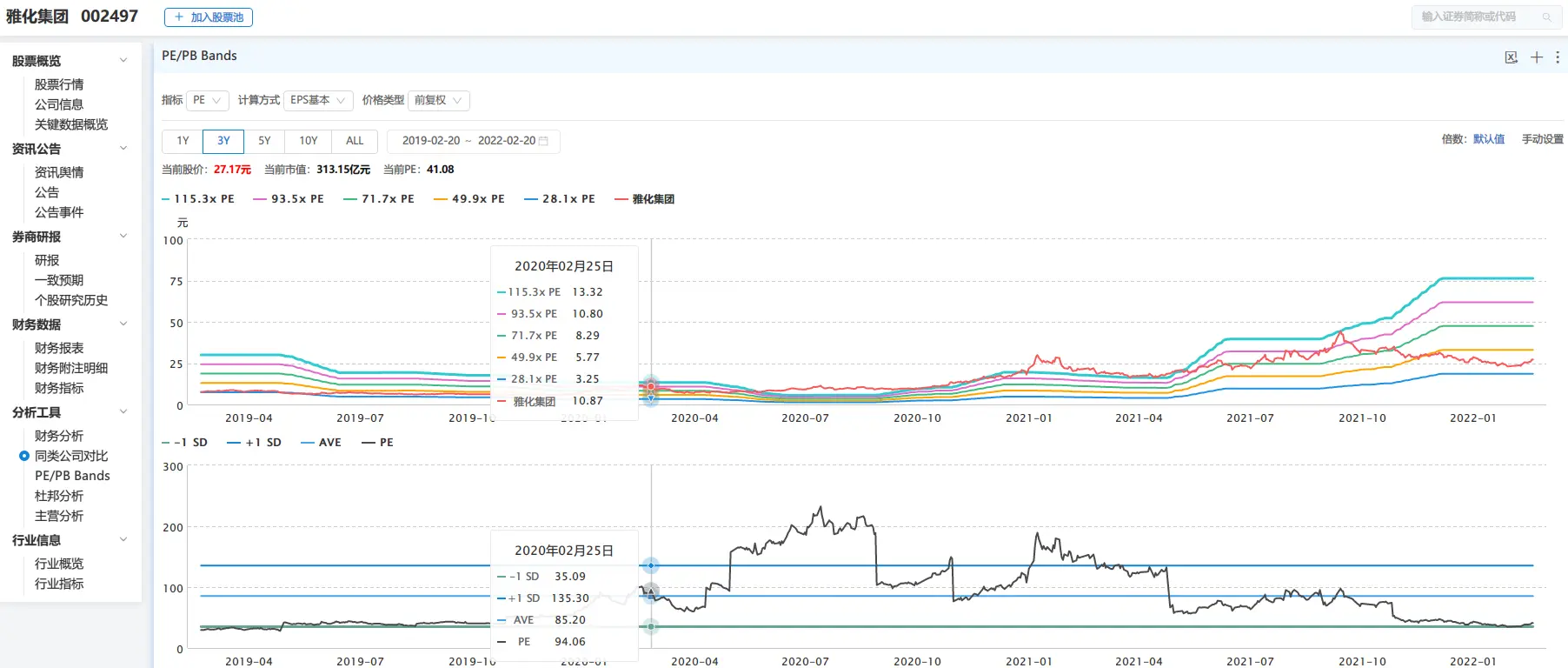Select the 5Y time range tab

tap(264, 141)
